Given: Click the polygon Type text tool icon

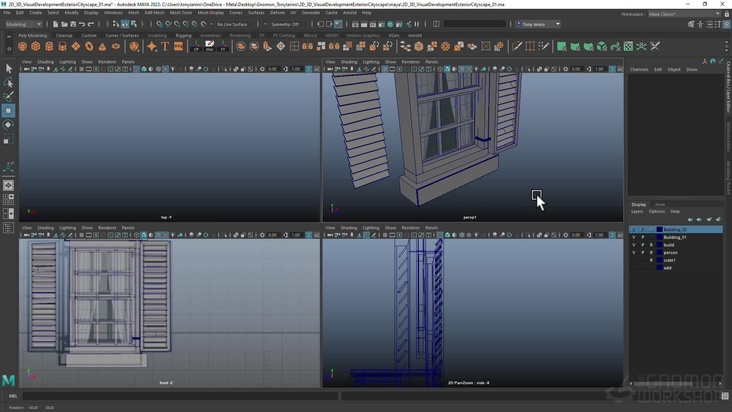Looking at the screenshot, I should (x=165, y=46).
